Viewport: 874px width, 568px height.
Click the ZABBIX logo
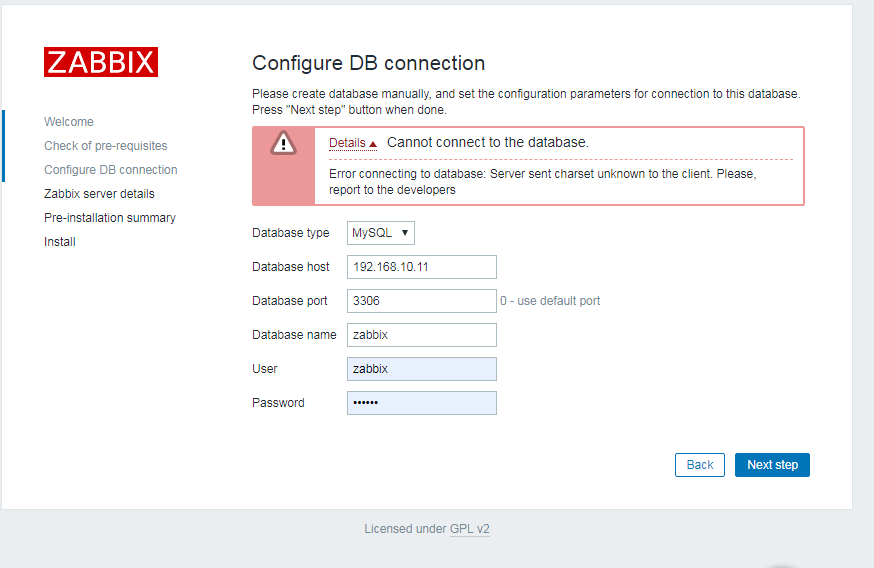coord(101,62)
